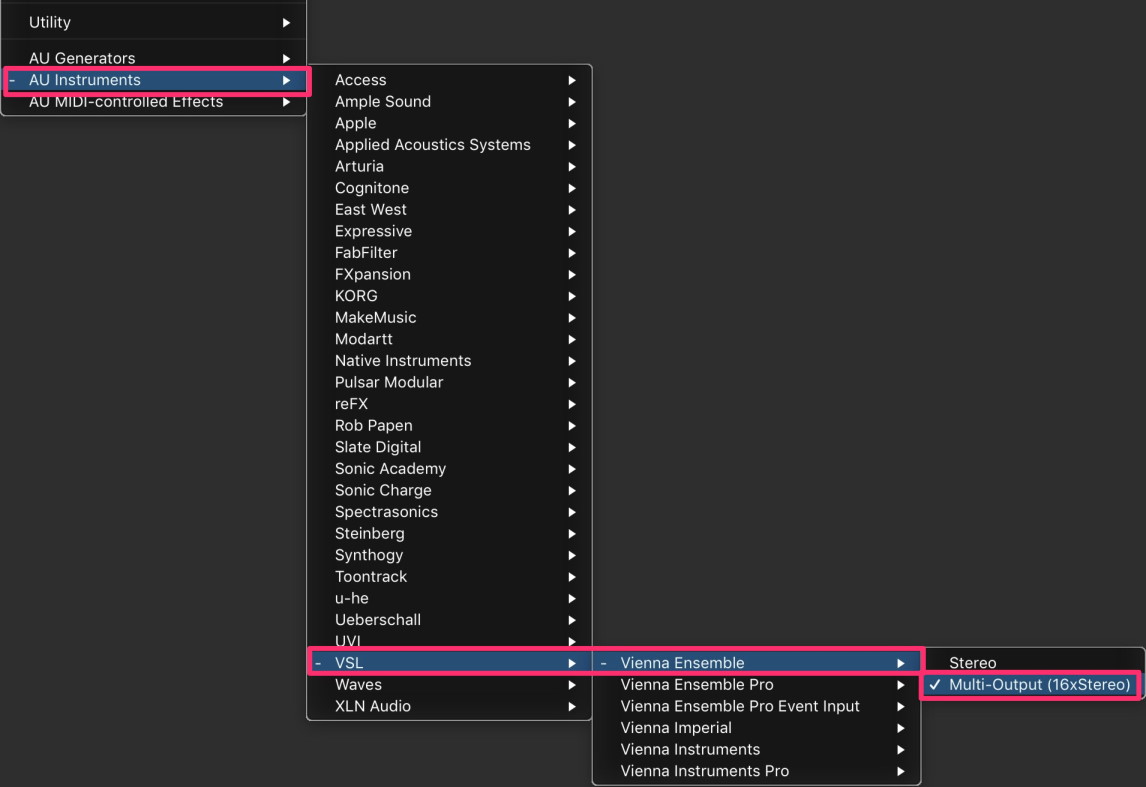Open the Steinberg submenu
Screen dimensions: 1146x787
(x=449, y=533)
